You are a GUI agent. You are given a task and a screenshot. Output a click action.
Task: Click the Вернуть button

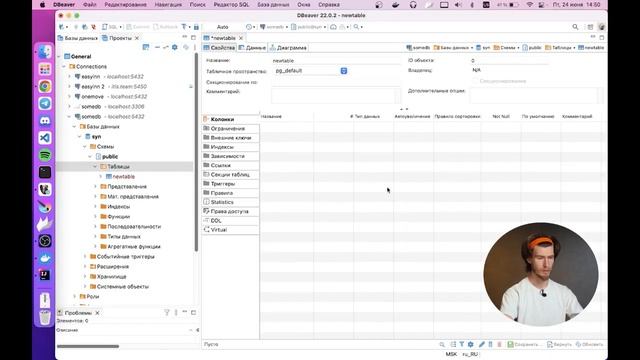(559, 344)
